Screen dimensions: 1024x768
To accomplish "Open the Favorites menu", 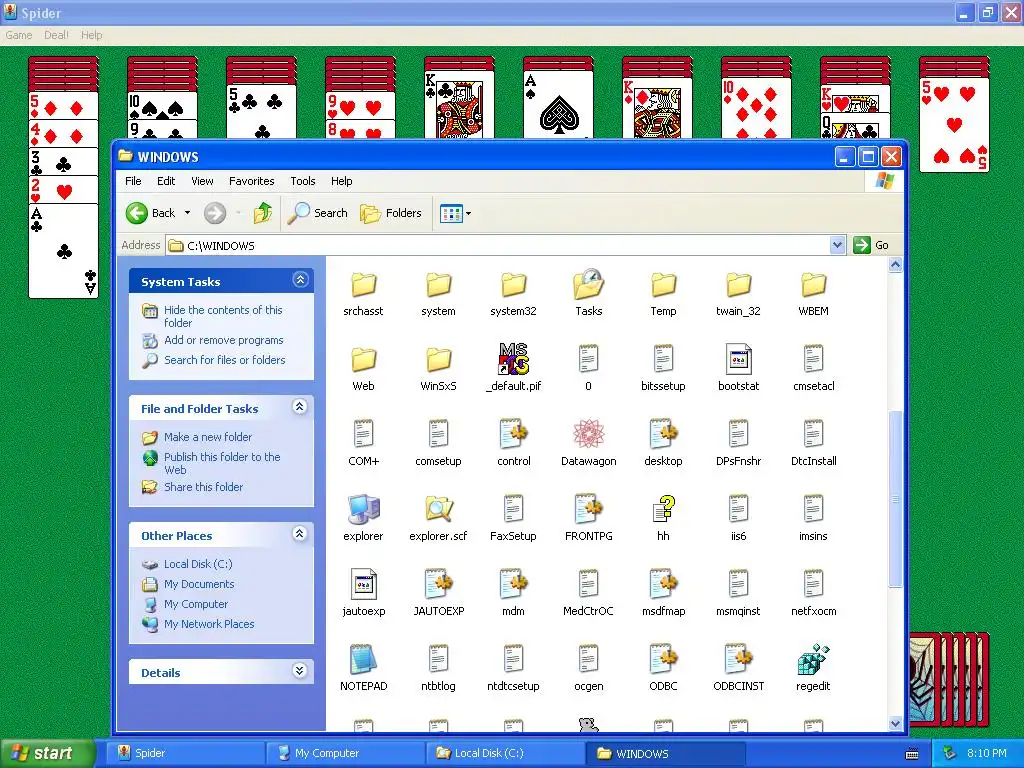I will [x=251, y=181].
